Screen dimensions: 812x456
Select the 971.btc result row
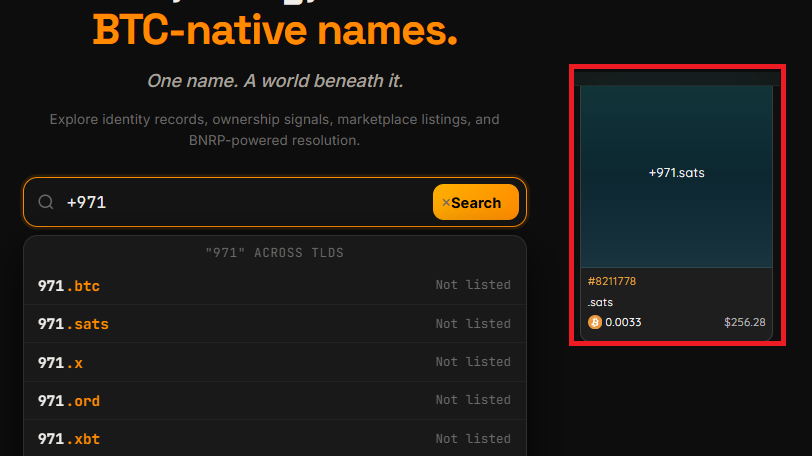pos(275,285)
